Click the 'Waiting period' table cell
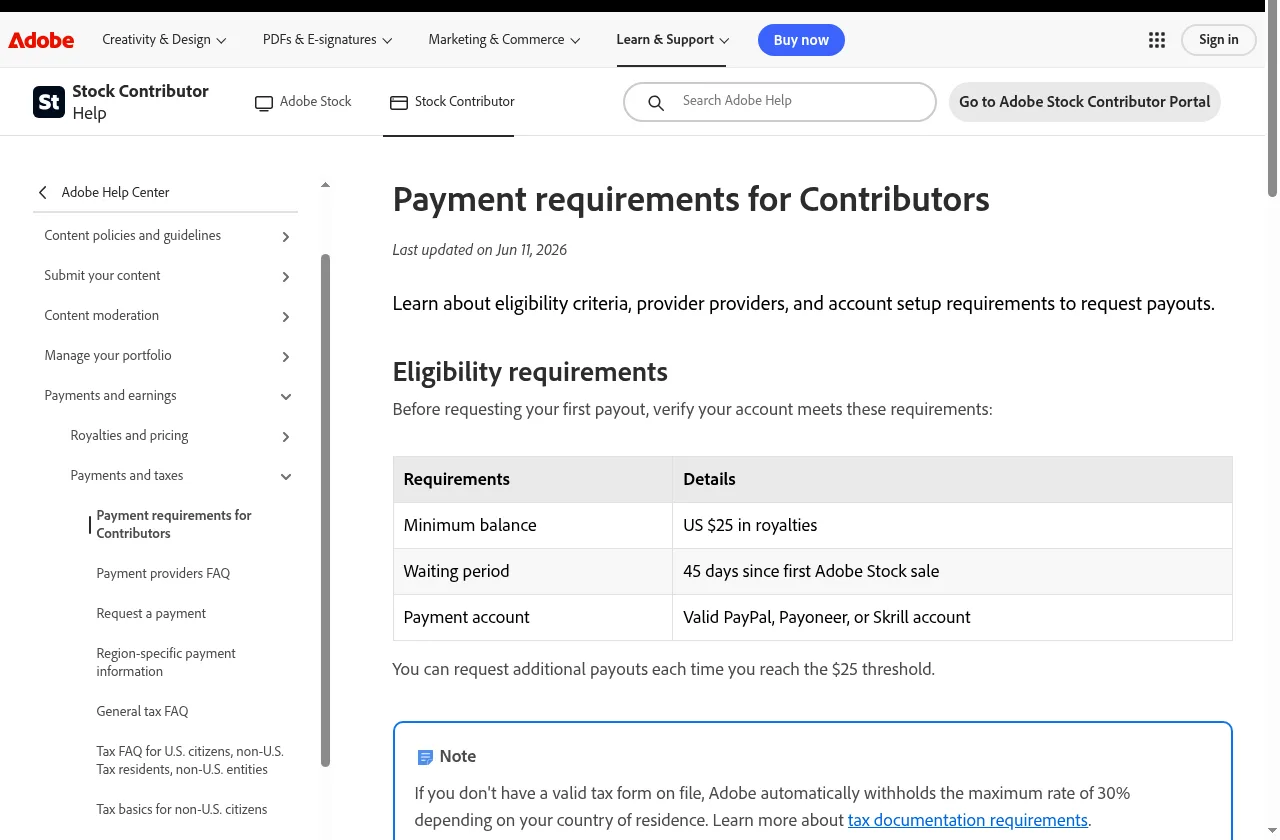 point(533,571)
